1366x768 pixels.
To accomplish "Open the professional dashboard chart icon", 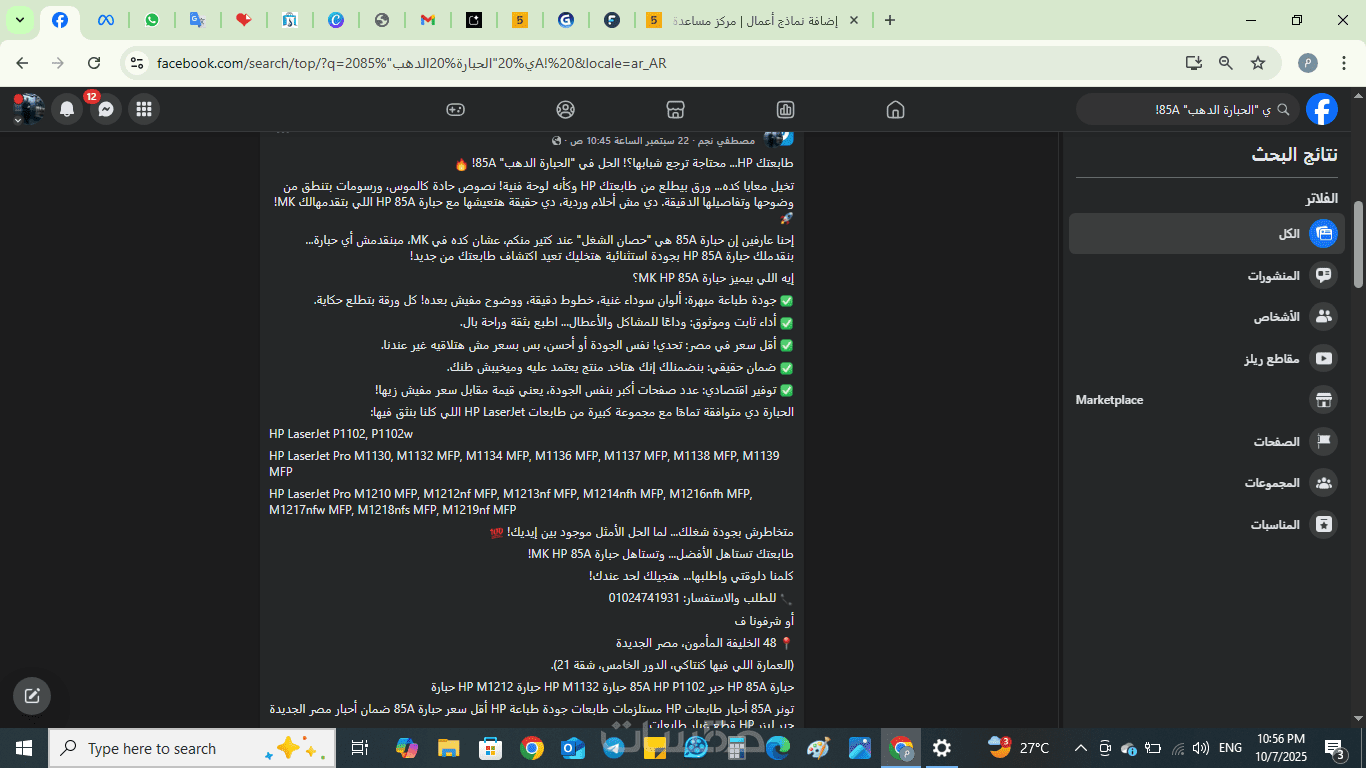I will (785, 109).
